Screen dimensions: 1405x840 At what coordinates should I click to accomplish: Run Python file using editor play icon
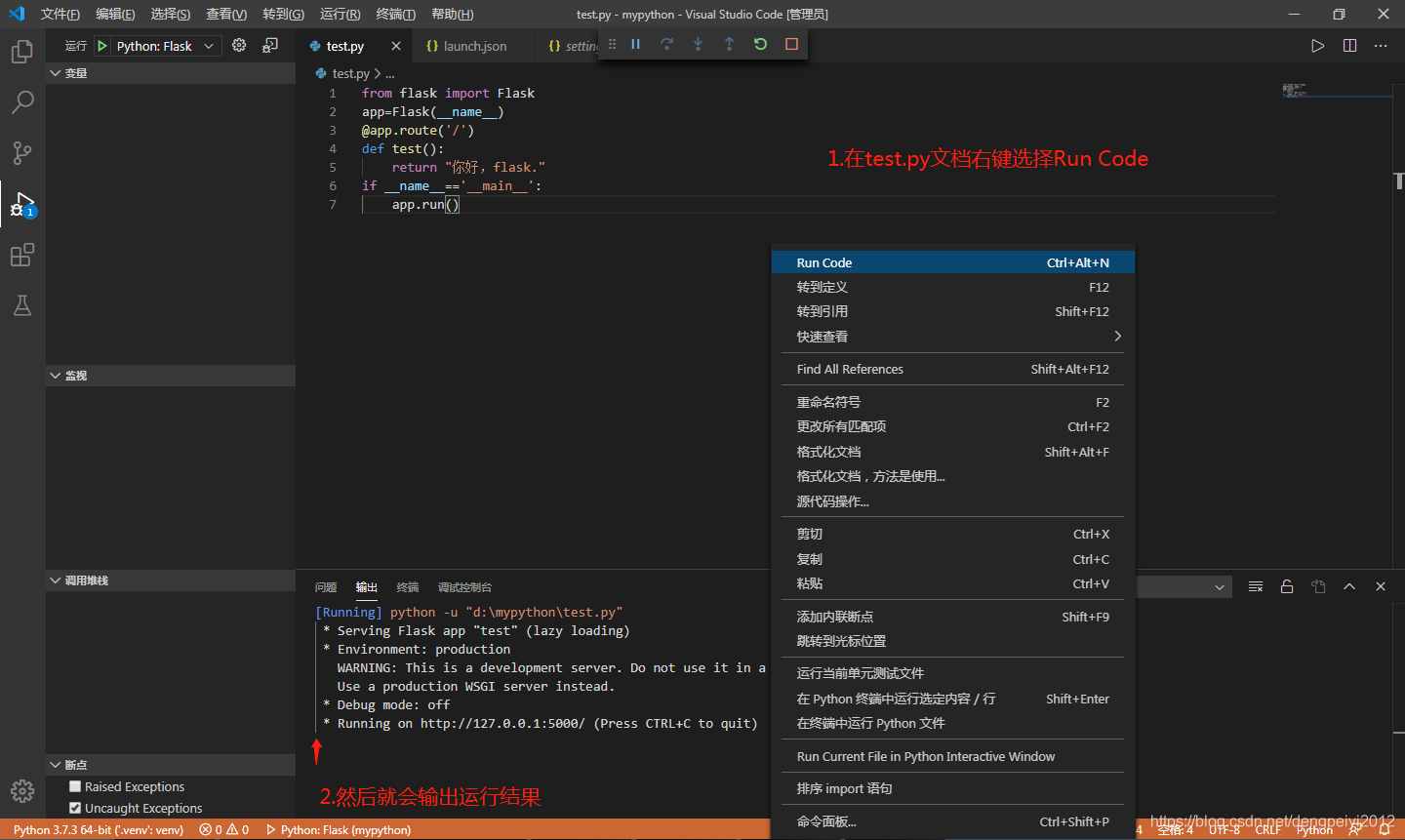click(1318, 46)
